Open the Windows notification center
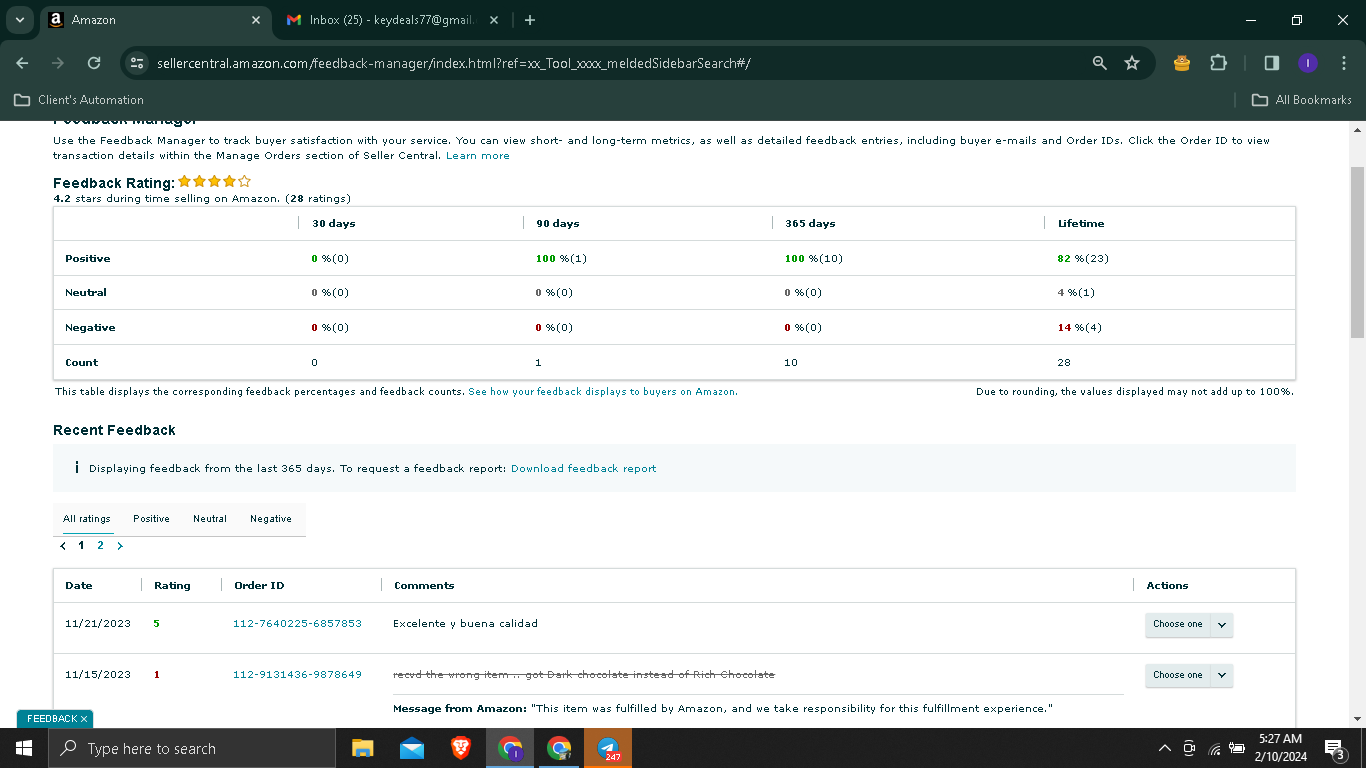 click(1334, 748)
